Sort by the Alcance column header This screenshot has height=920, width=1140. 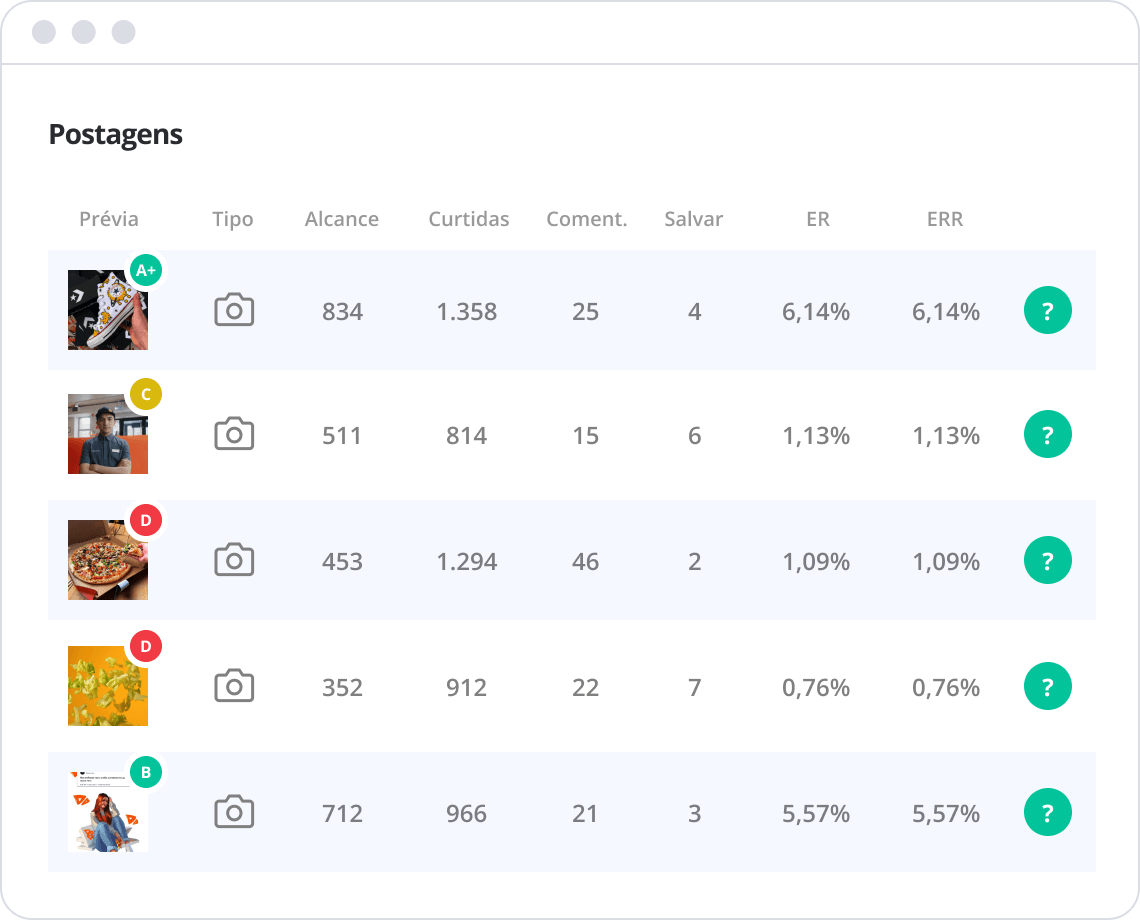pos(342,219)
